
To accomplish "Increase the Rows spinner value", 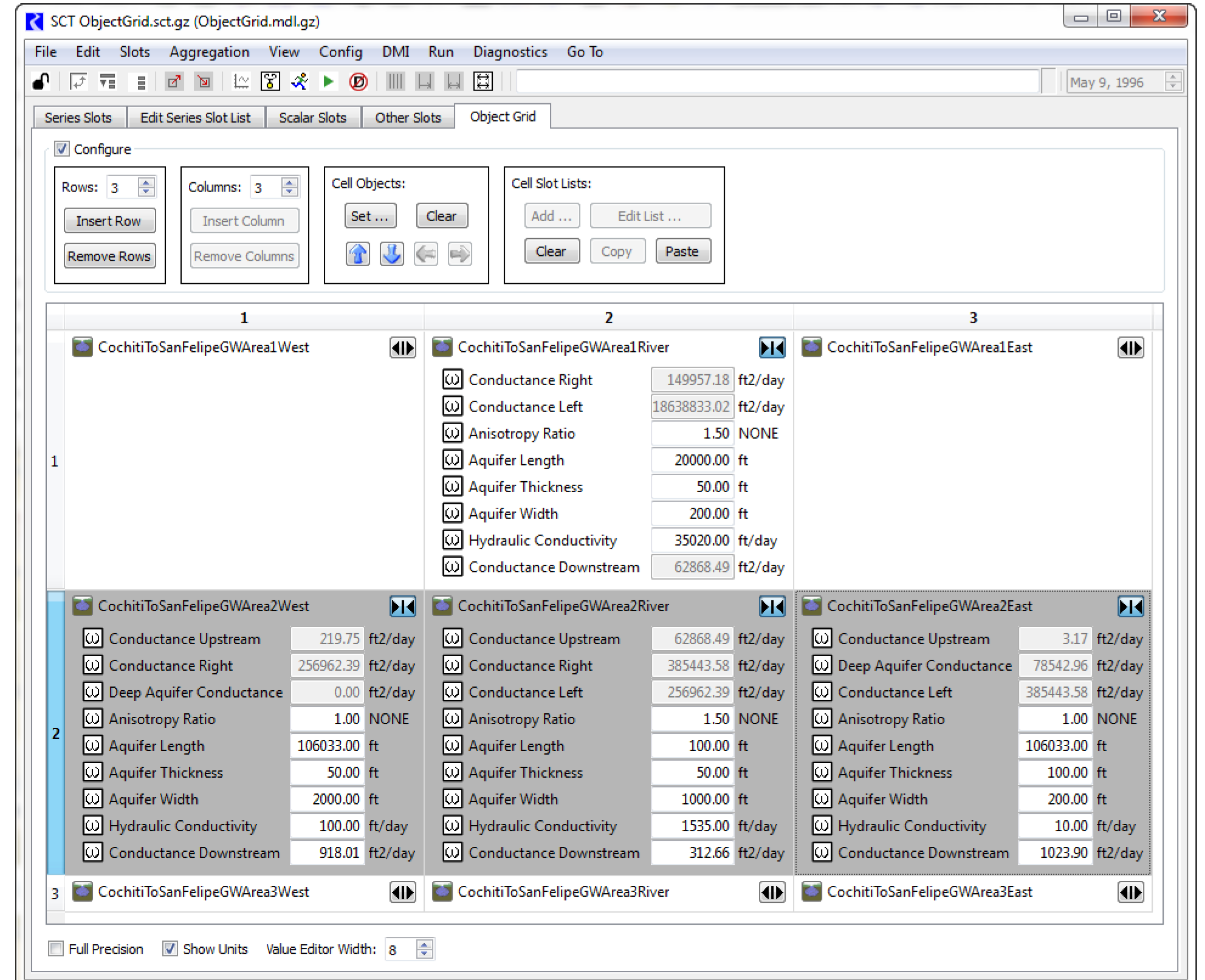I will 146,182.
